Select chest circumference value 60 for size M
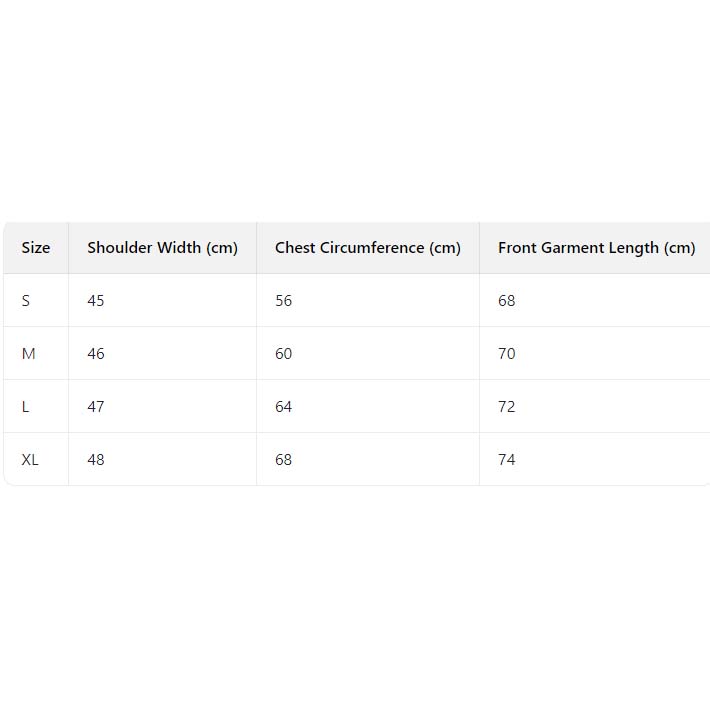Viewport: 710px width, 709px height. 284,354
